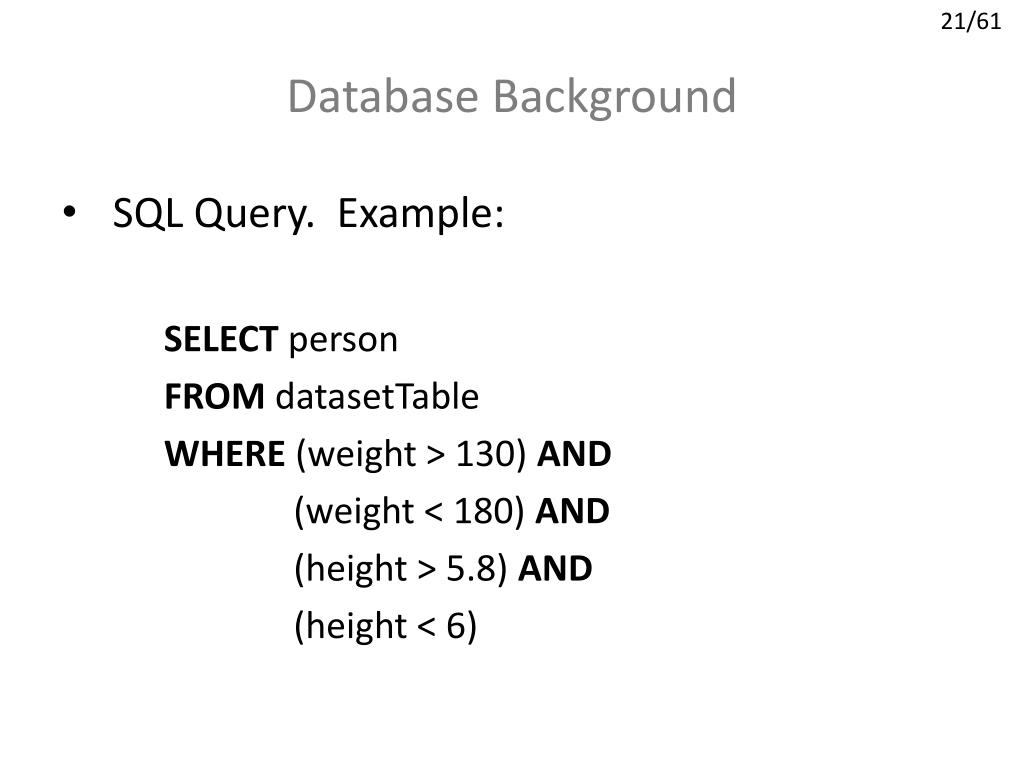Click the condition (weight > 130)
1024x768 pixels.
[411, 455]
